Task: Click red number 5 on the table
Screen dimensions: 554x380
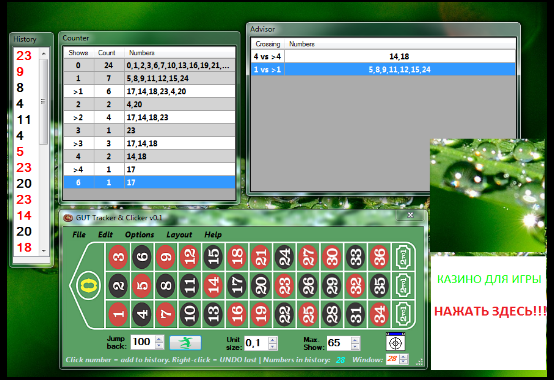Action: click(x=142, y=285)
